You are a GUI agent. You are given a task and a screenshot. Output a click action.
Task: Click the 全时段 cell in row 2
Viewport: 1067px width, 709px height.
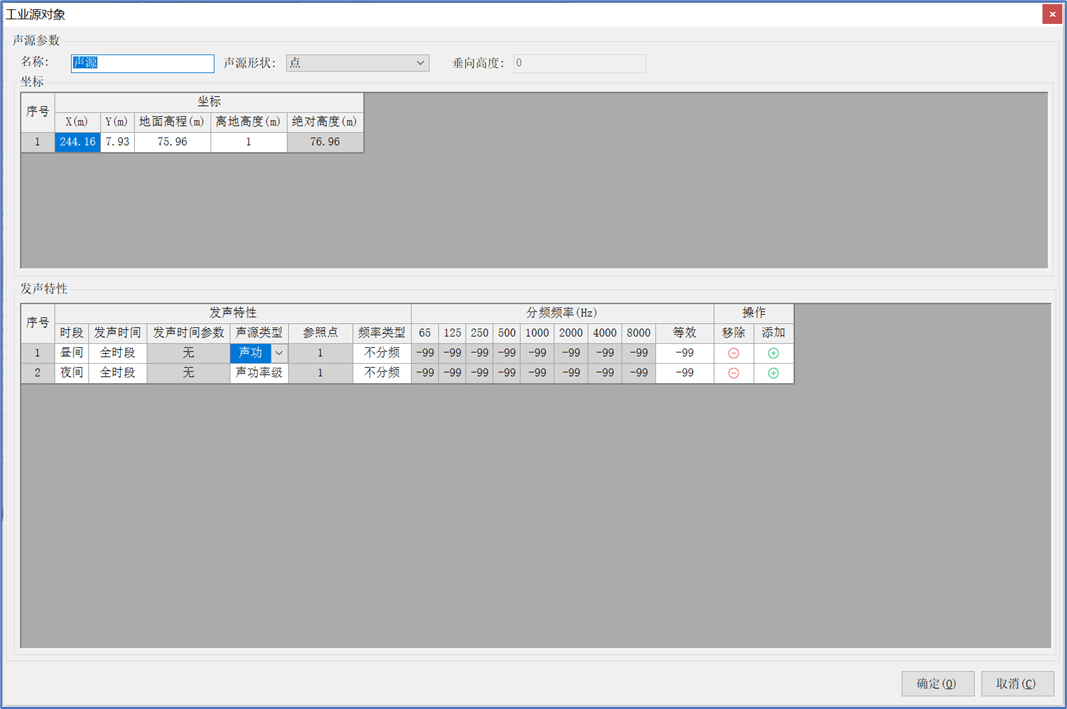click(x=118, y=373)
